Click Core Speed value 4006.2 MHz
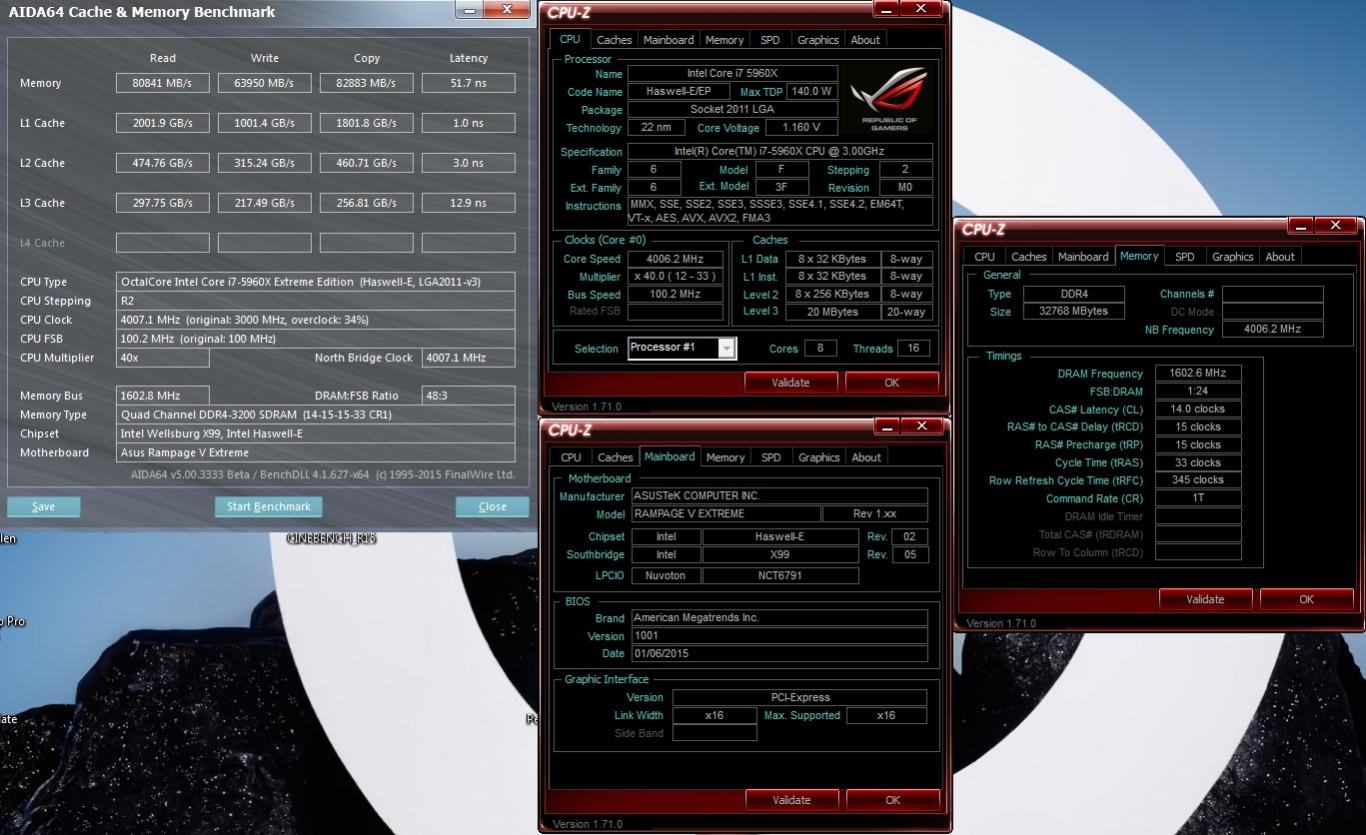 [x=676, y=259]
